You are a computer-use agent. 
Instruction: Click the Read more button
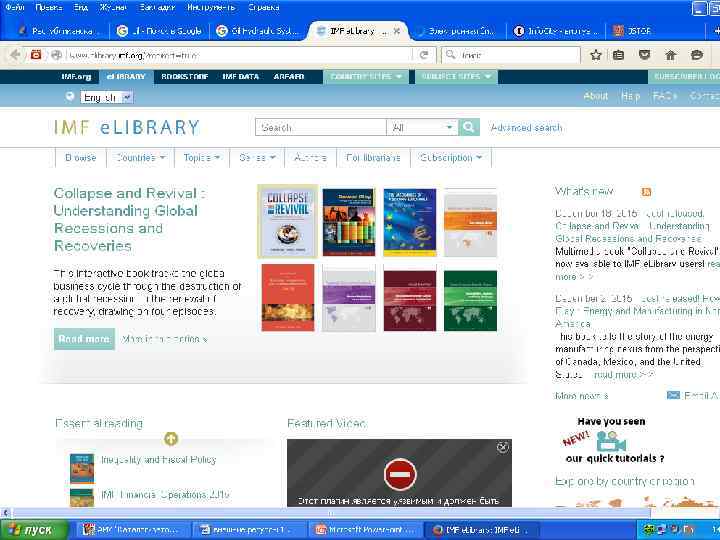coord(84,339)
